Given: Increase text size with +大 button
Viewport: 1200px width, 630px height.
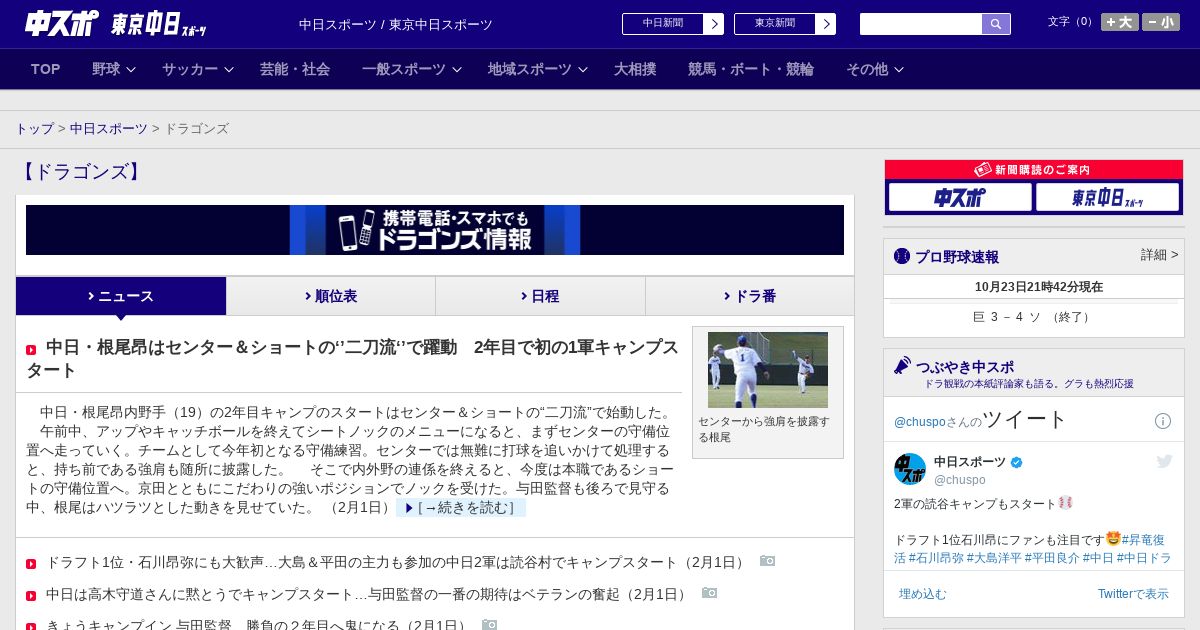Looking at the screenshot, I should point(1120,22).
